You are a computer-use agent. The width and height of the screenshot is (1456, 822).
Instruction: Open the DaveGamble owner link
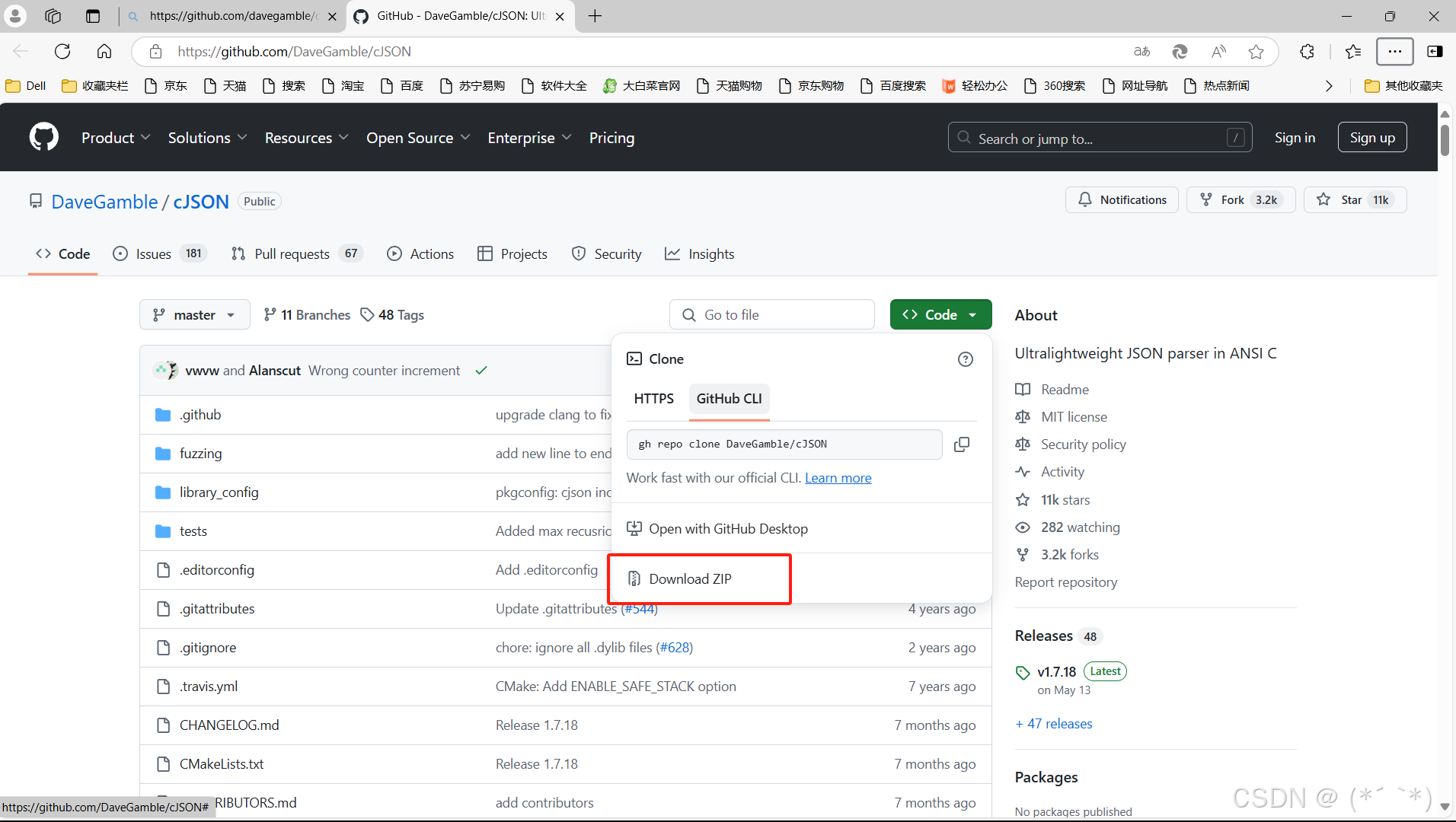click(x=104, y=202)
